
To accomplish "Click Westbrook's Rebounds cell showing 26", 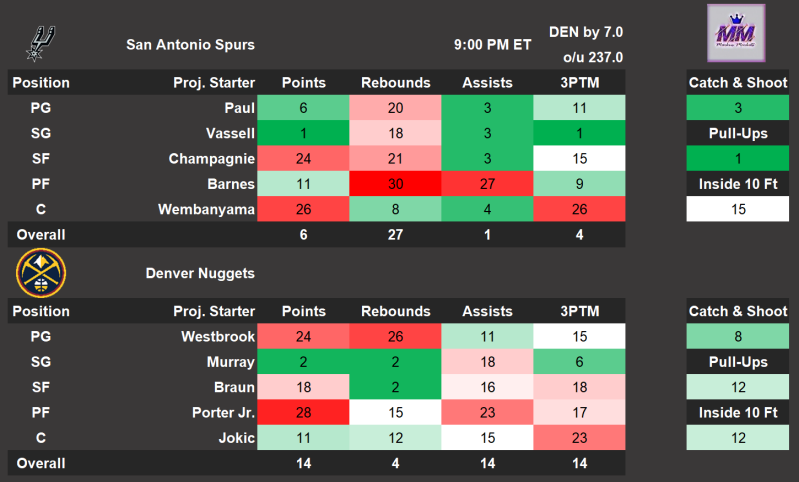I will coord(396,336).
